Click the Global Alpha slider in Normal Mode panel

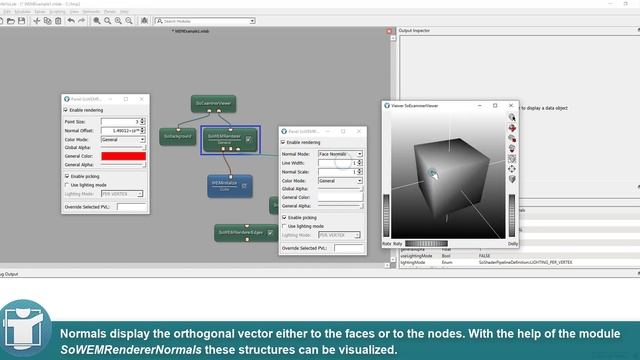(340, 189)
